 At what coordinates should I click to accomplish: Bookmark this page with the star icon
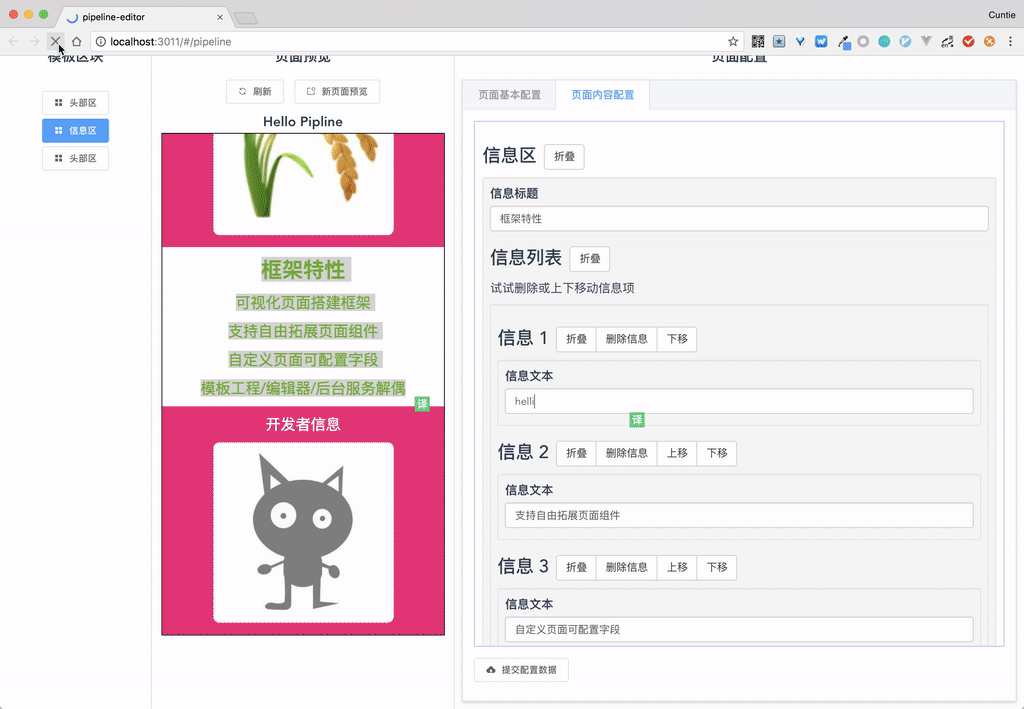[x=733, y=42]
